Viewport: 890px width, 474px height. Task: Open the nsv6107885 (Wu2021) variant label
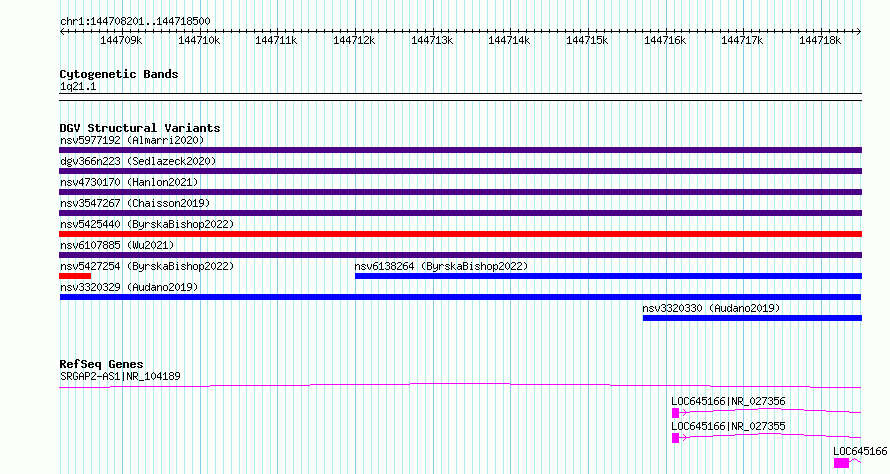(x=117, y=245)
